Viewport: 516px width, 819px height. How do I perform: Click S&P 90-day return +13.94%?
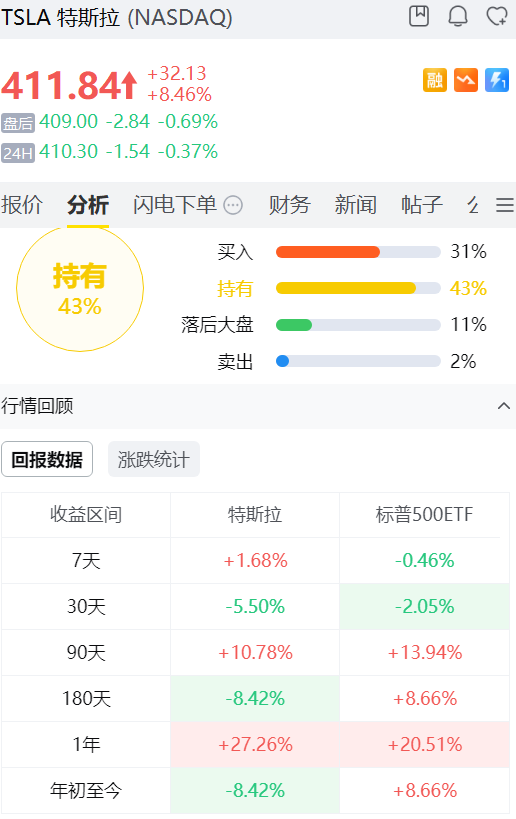point(424,653)
